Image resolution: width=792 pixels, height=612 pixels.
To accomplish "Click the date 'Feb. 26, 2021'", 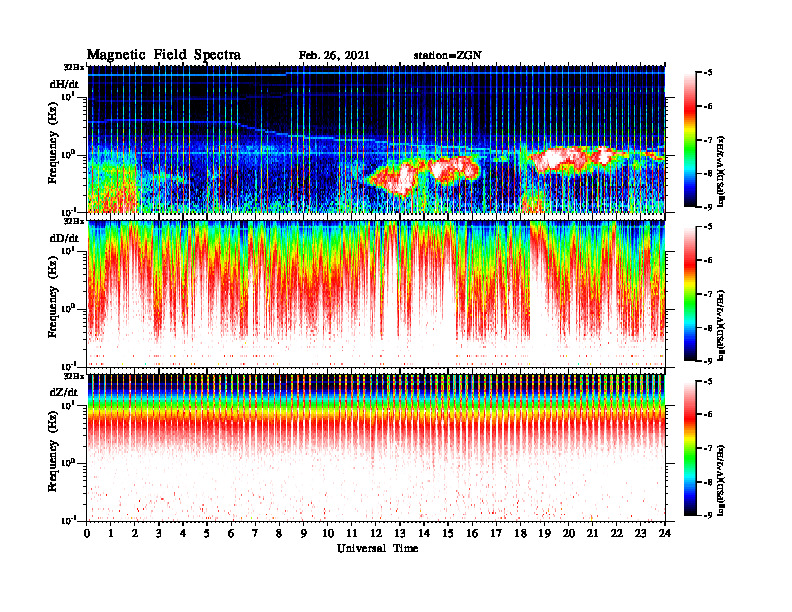I will 334,55.
